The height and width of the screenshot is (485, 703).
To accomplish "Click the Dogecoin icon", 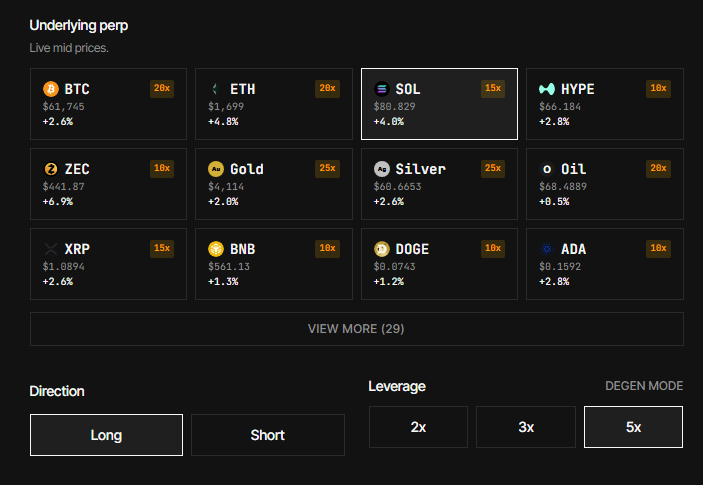I will [x=382, y=249].
